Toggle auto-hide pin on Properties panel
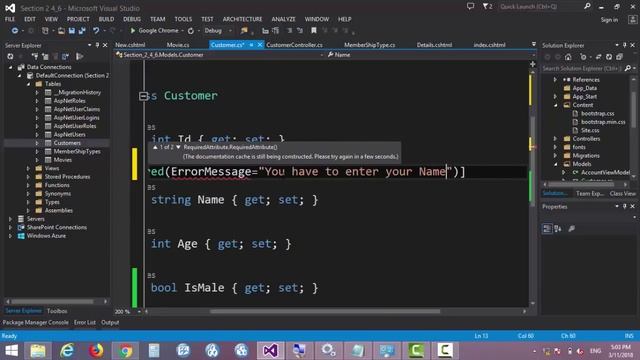 point(625,207)
